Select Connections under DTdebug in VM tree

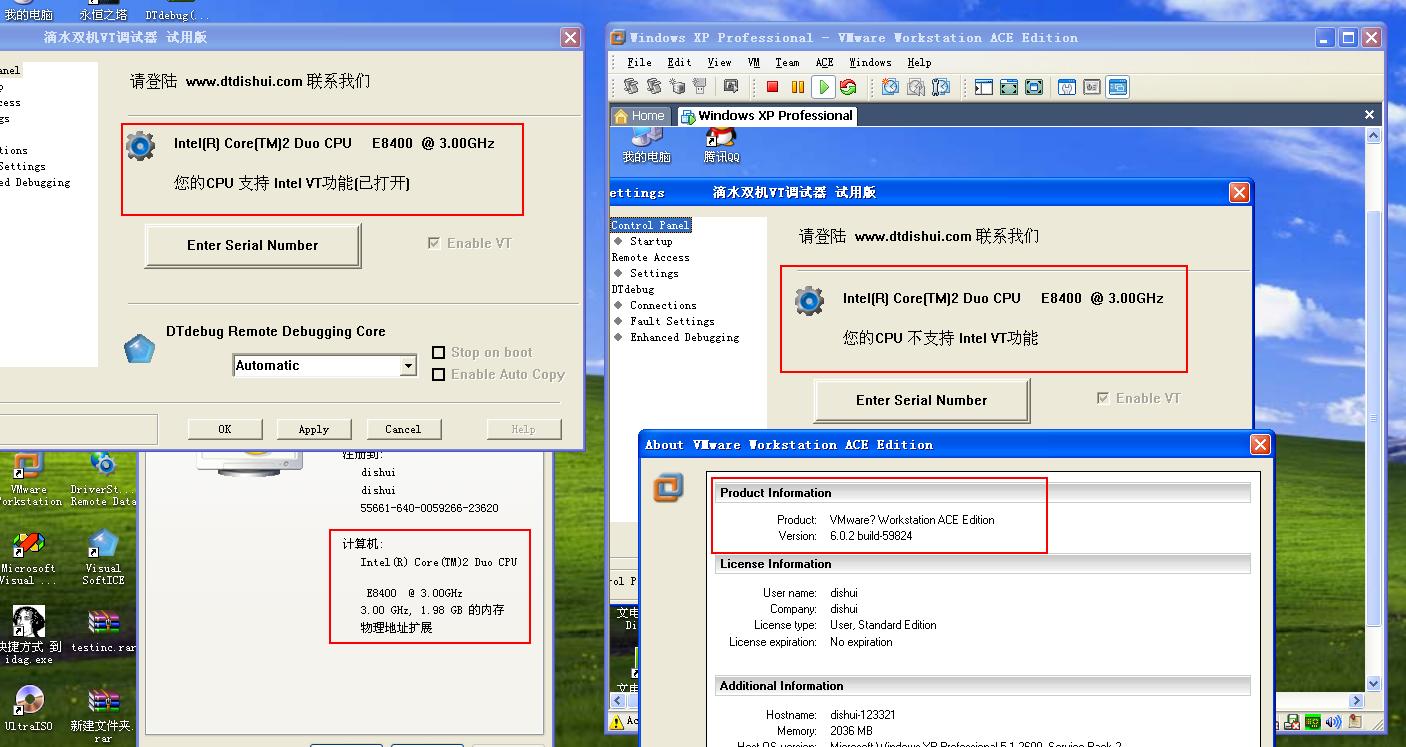pos(663,305)
